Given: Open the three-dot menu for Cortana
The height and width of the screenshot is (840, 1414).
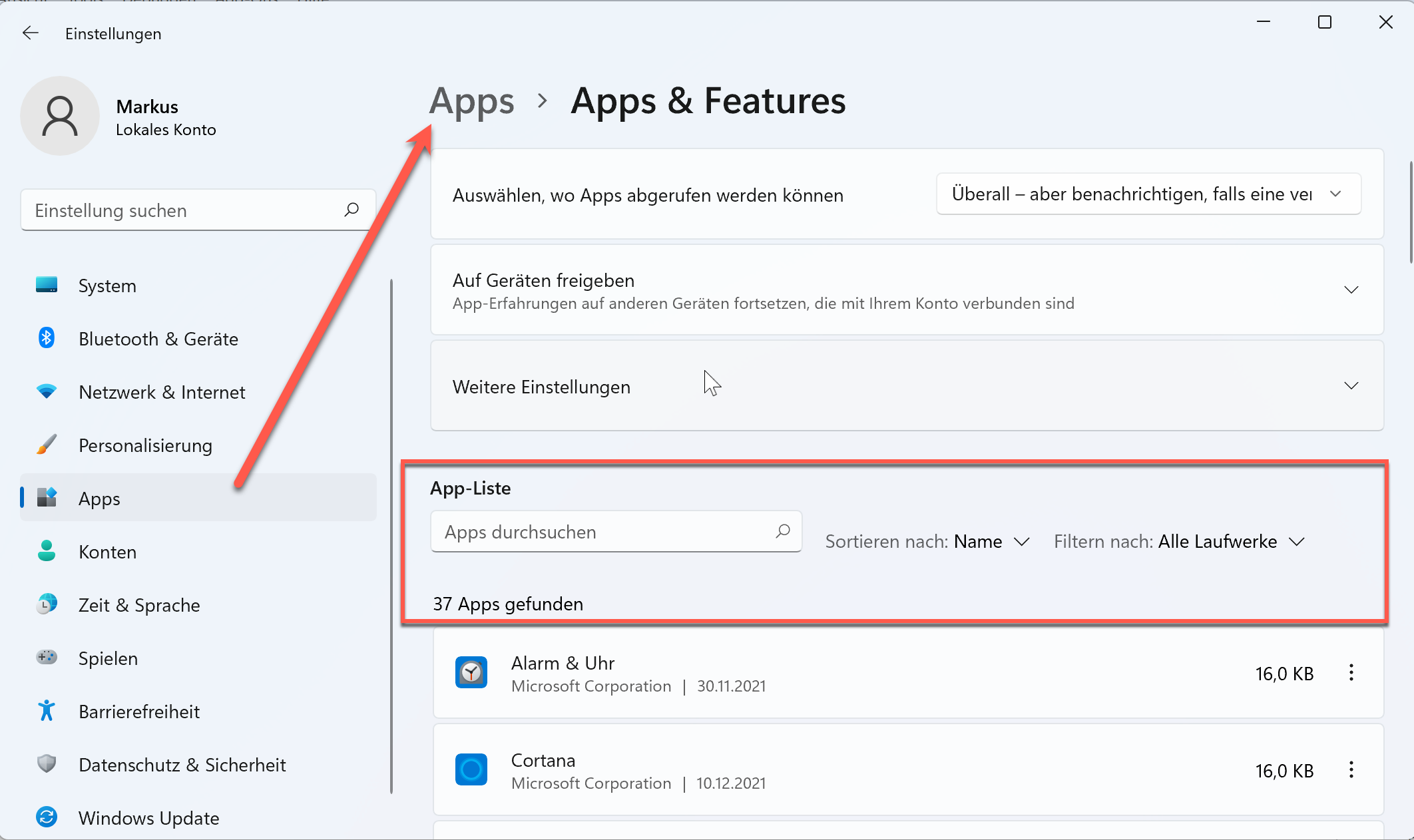Looking at the screenshot, I should pos(1351,769).
